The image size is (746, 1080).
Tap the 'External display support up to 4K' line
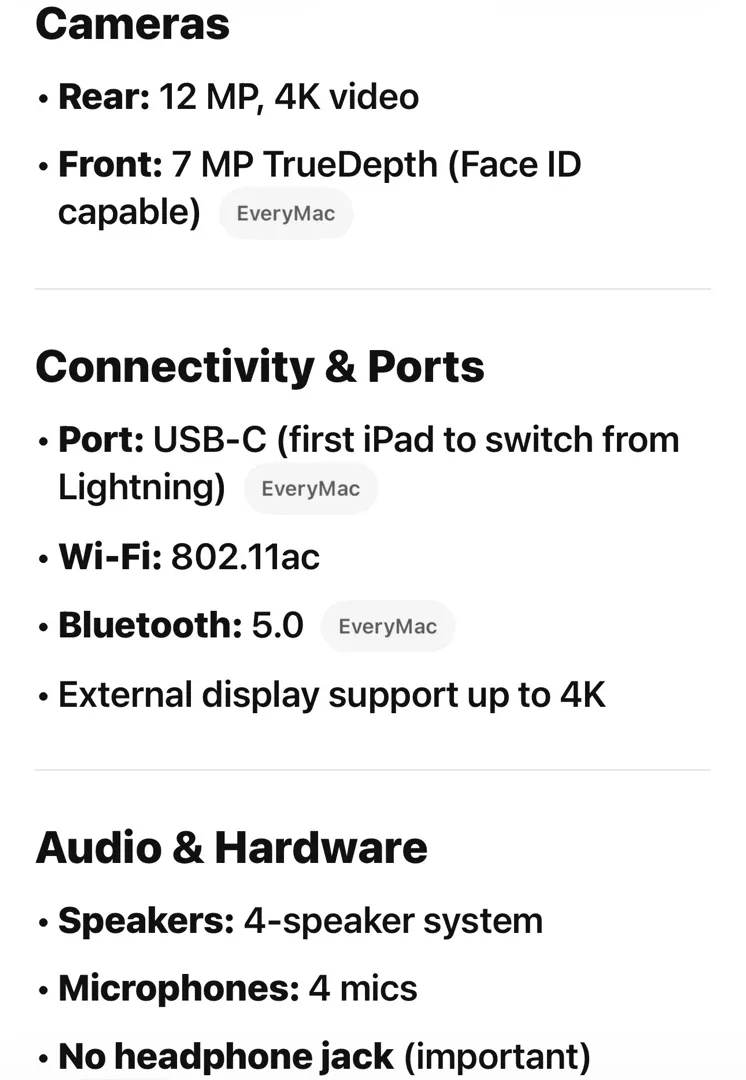pos(332,695)
